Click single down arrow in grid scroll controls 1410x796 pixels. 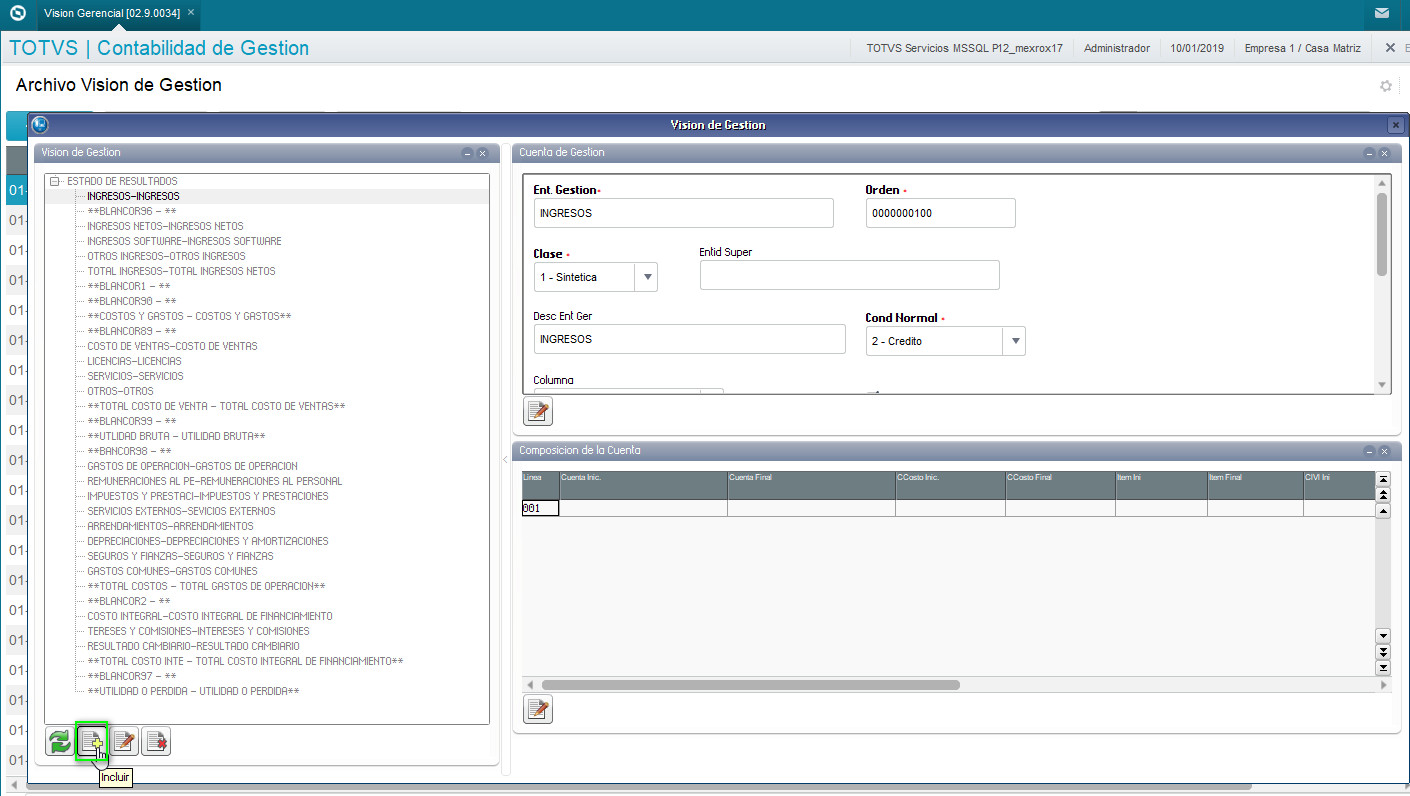point(1384,636)
